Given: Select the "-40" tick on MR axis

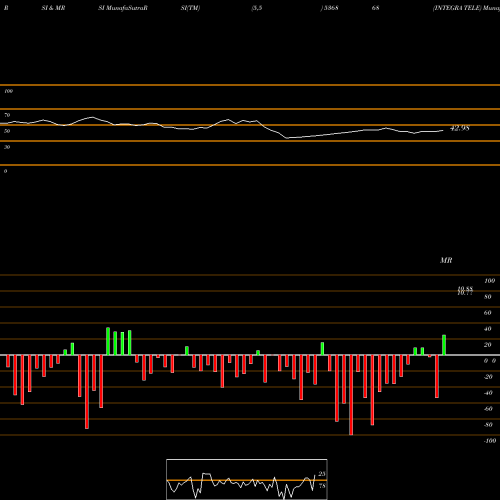Looking at the screenshot, I should pos(488,393).
